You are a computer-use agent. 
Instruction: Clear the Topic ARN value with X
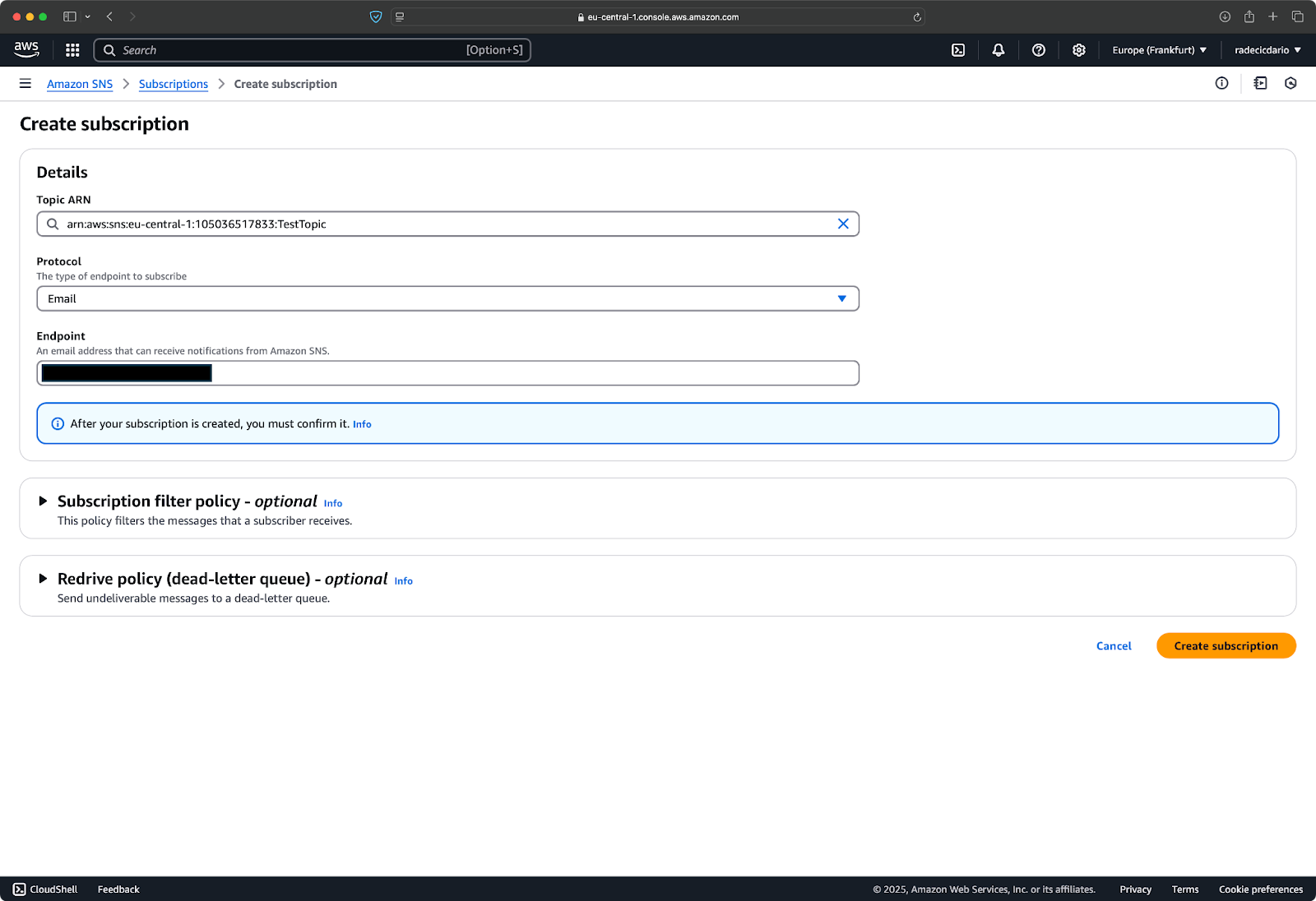tap(843, 224)
